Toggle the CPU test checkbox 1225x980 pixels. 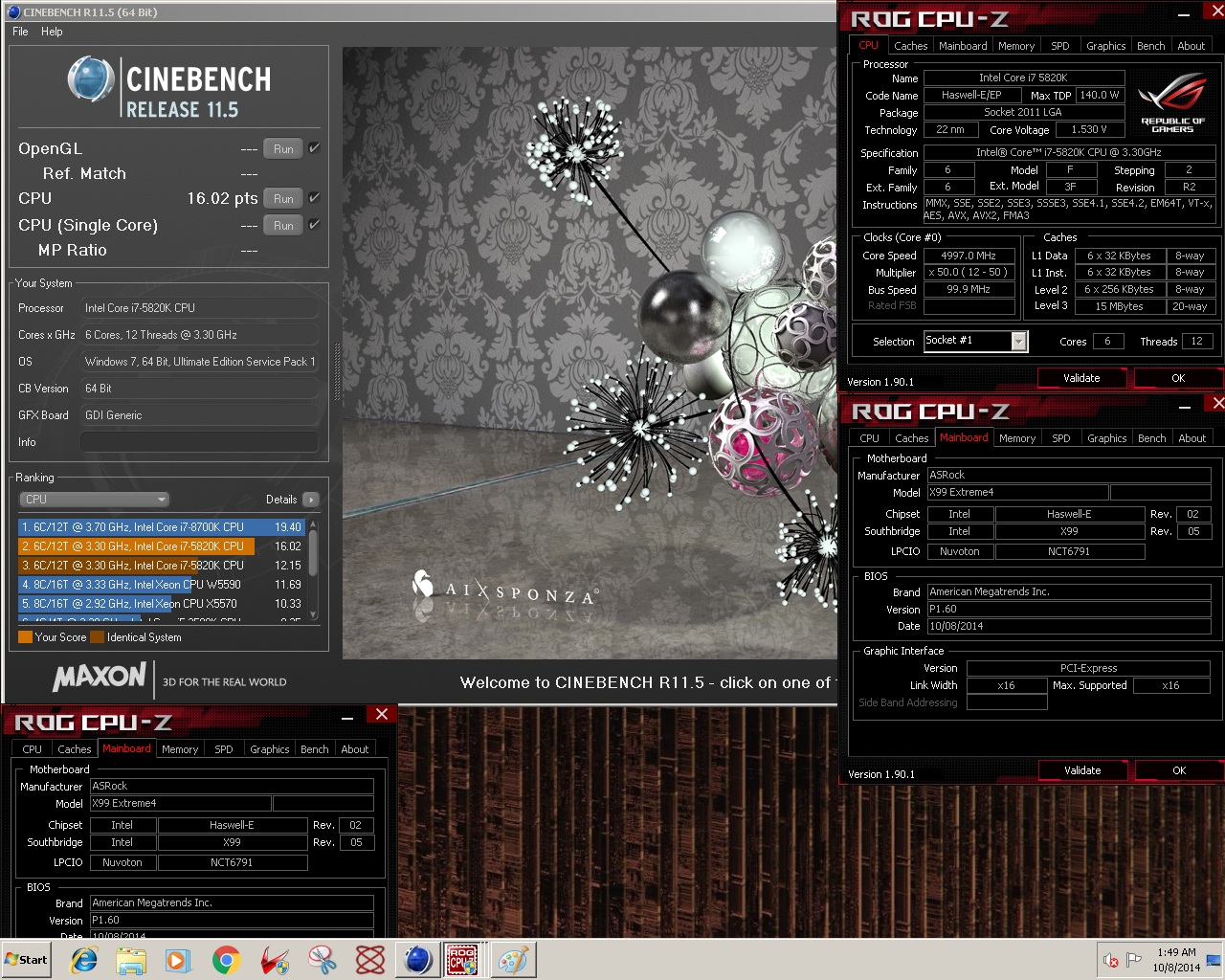pos(314,198)
